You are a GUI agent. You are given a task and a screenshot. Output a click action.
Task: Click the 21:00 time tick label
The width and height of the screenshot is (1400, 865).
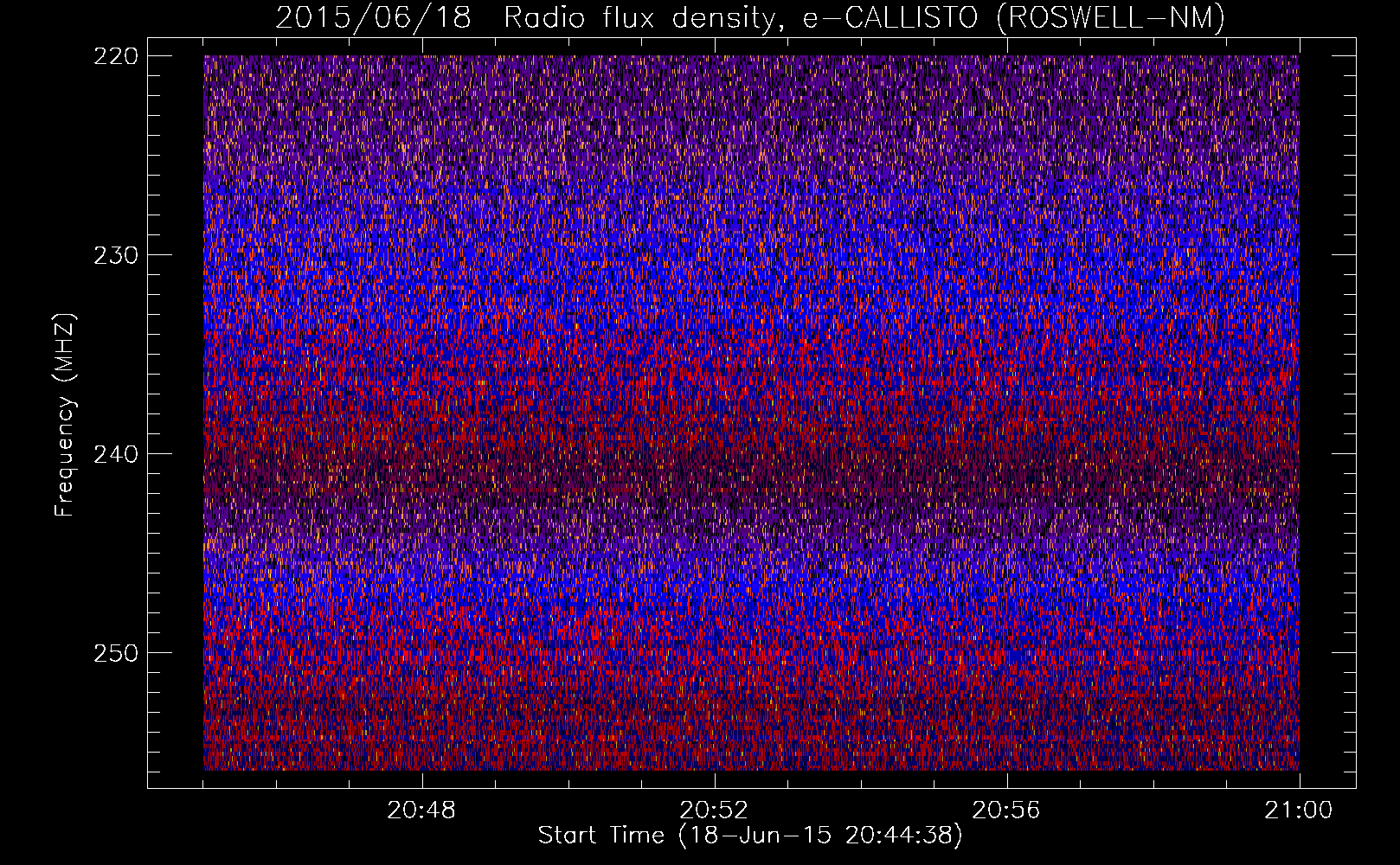tap(1299, 811)
